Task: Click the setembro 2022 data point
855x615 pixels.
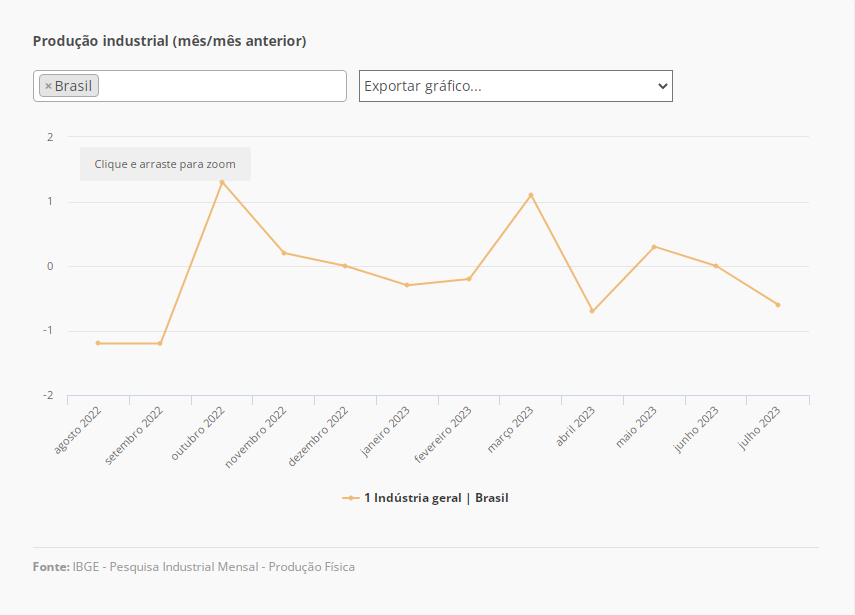Action: [x=160, y=343]
